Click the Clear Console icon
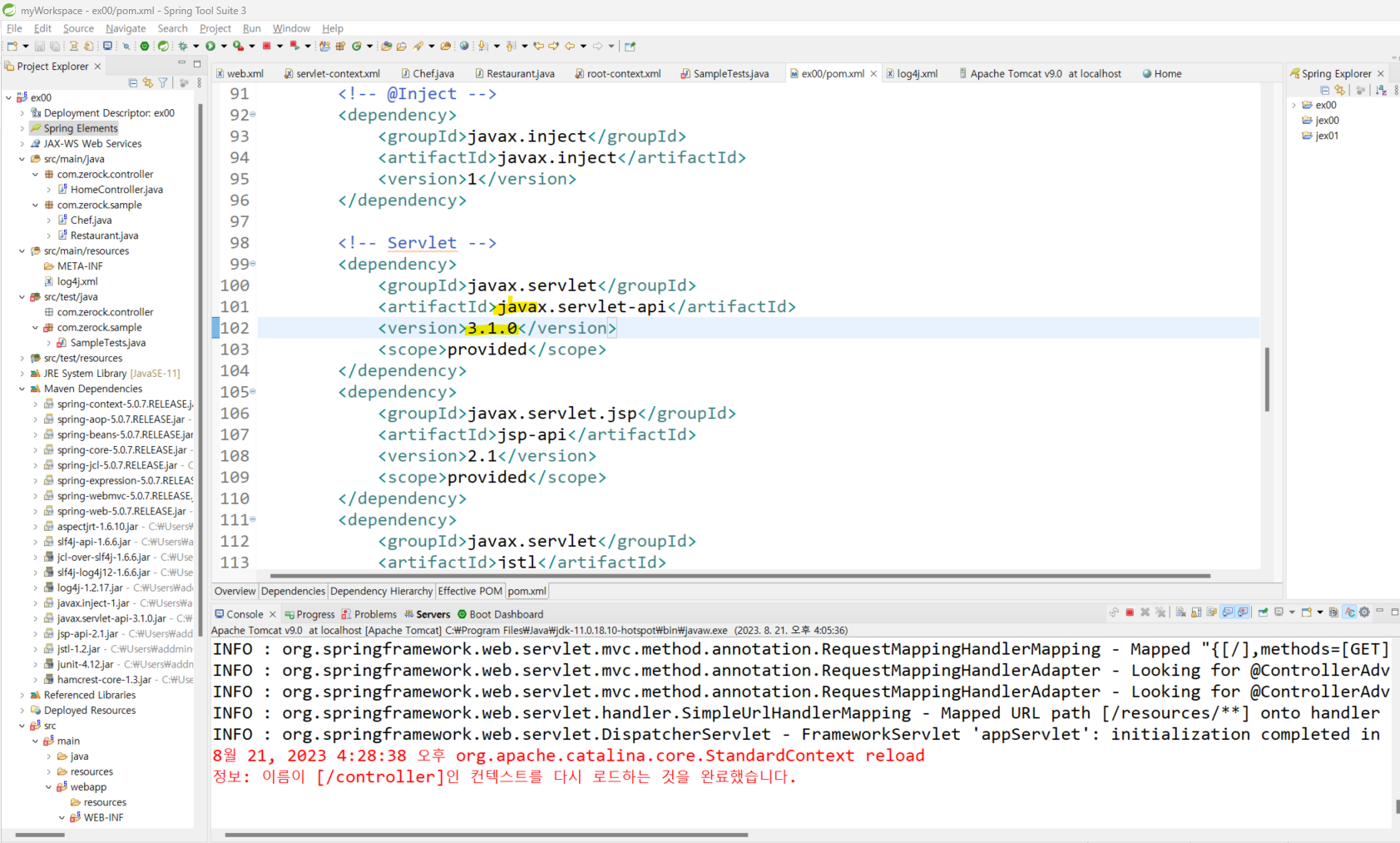The image size is (1400, 843). 1181,612
